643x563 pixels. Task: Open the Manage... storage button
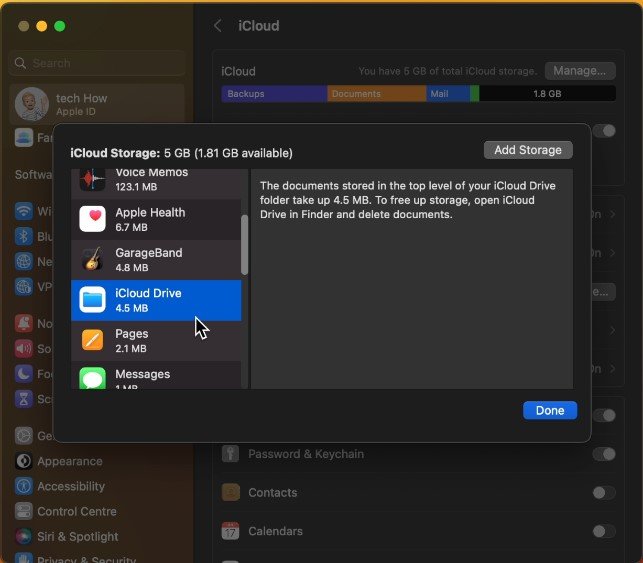click(580, 71)
